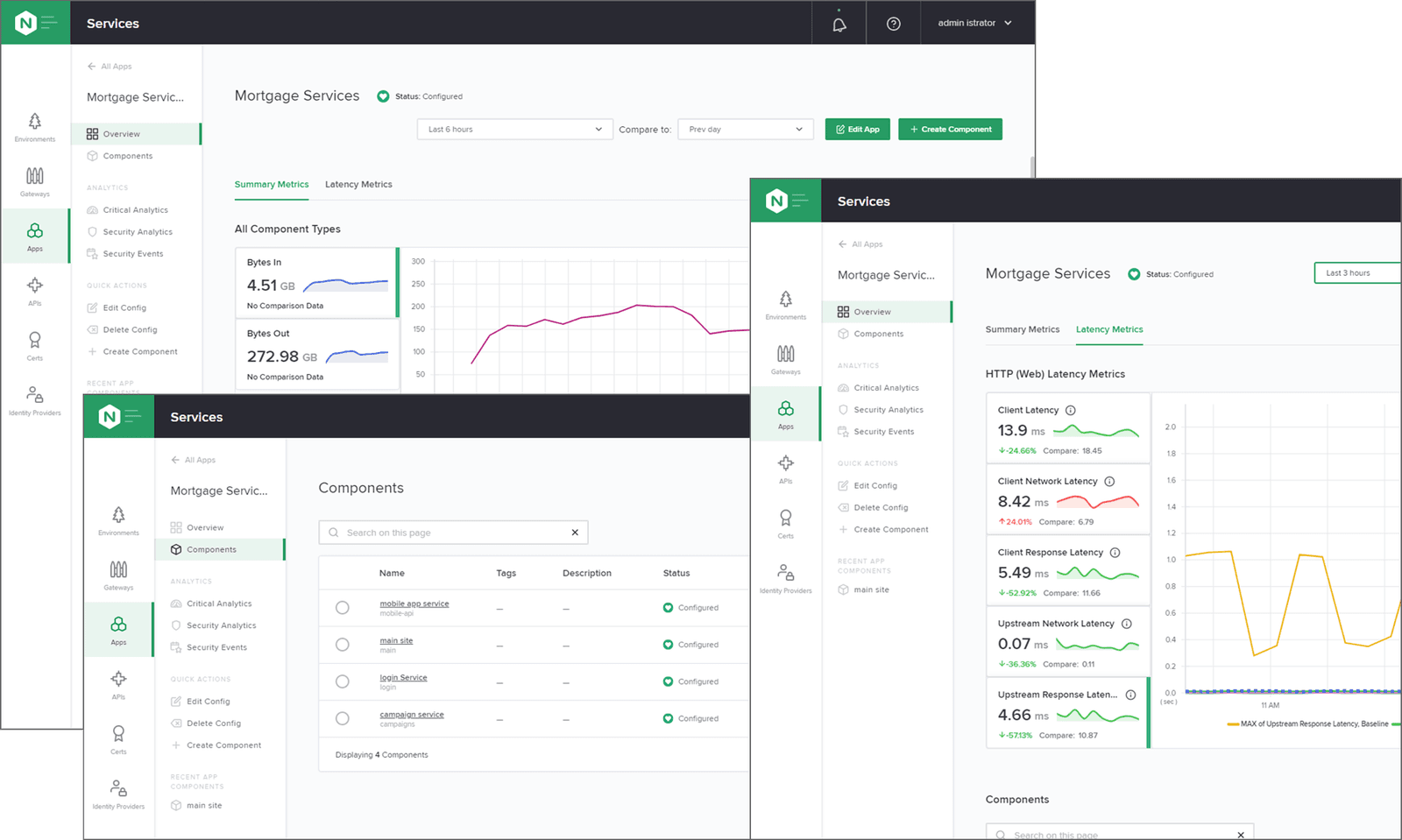Click info icon beside Client Response Latency
The image size is (1402, 840).
(x=1115, y=553)
